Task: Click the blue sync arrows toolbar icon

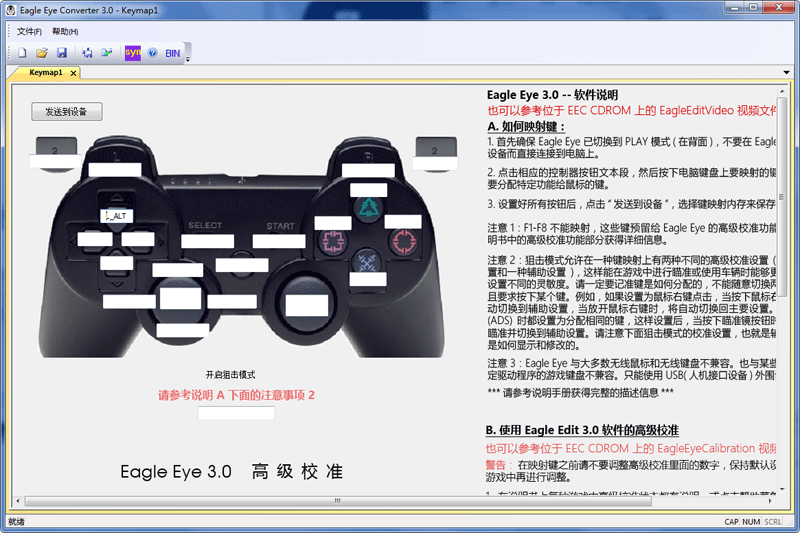Action: (x=87, y=53)
